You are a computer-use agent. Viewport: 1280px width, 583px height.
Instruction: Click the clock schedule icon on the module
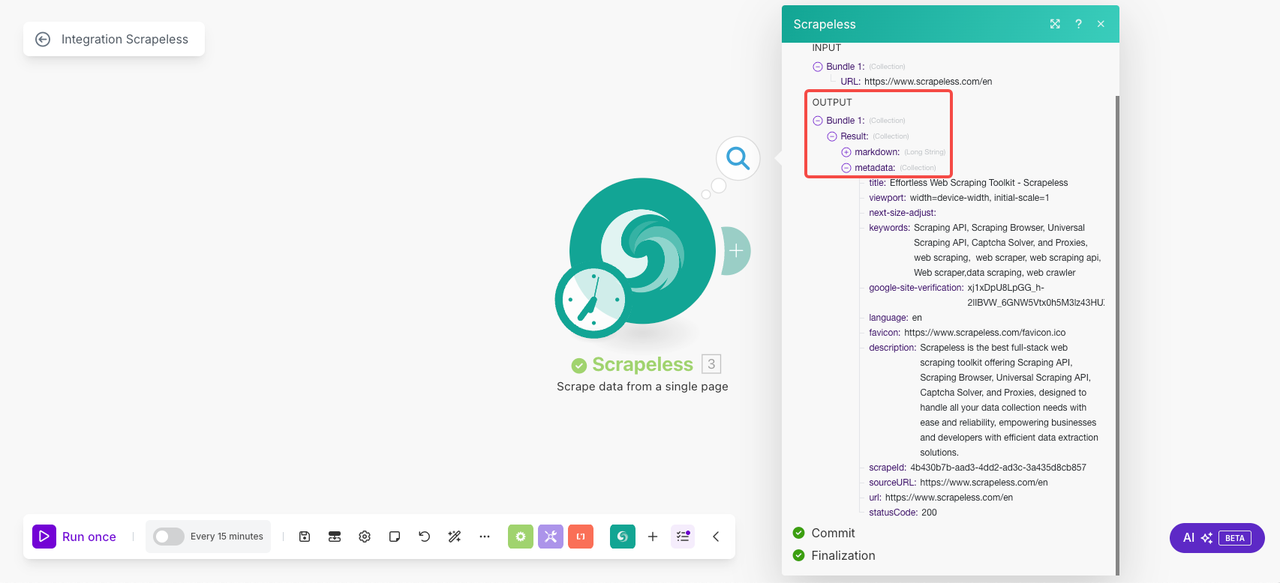coord(592,300)
